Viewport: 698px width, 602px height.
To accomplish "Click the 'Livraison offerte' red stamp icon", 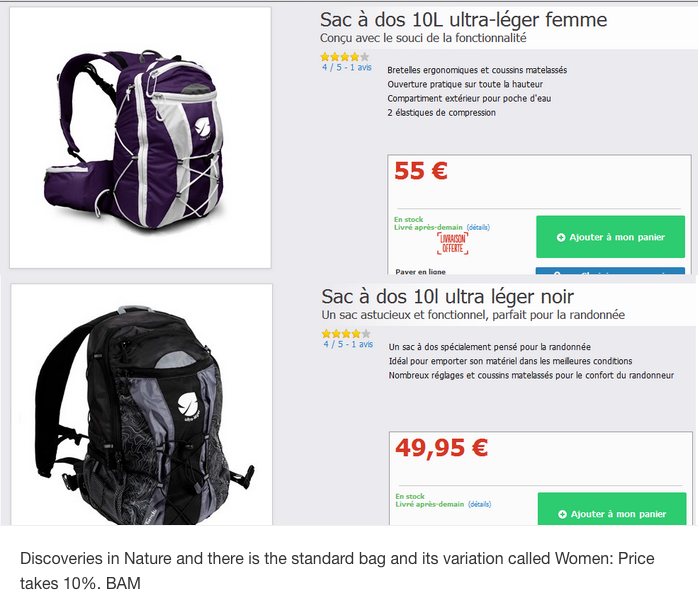I will (452, 244).
